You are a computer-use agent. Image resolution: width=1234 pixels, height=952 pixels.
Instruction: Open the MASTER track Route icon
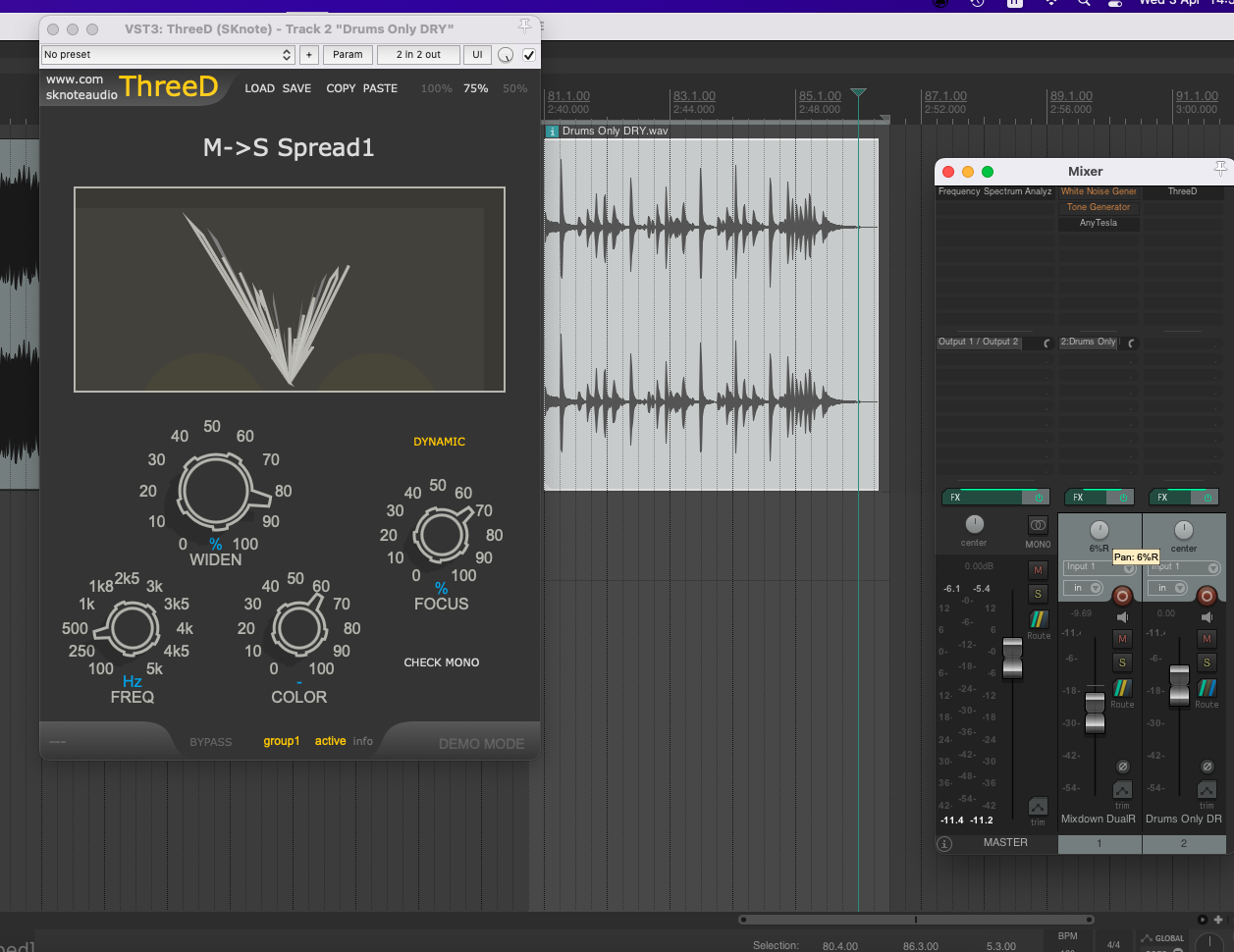pyautogui.click(x=1039, y=619)
